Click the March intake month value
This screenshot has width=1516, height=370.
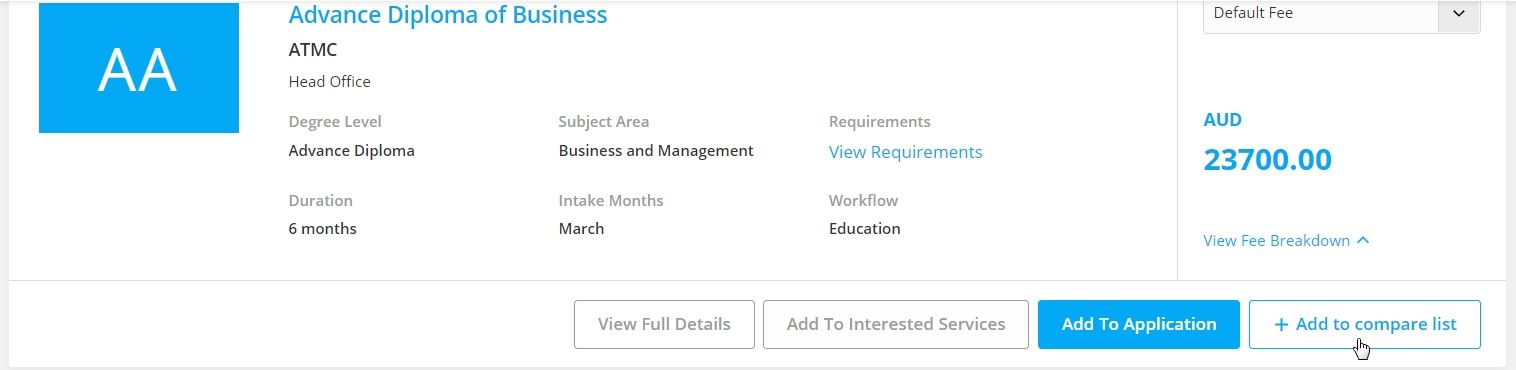(x=581, y=229)
